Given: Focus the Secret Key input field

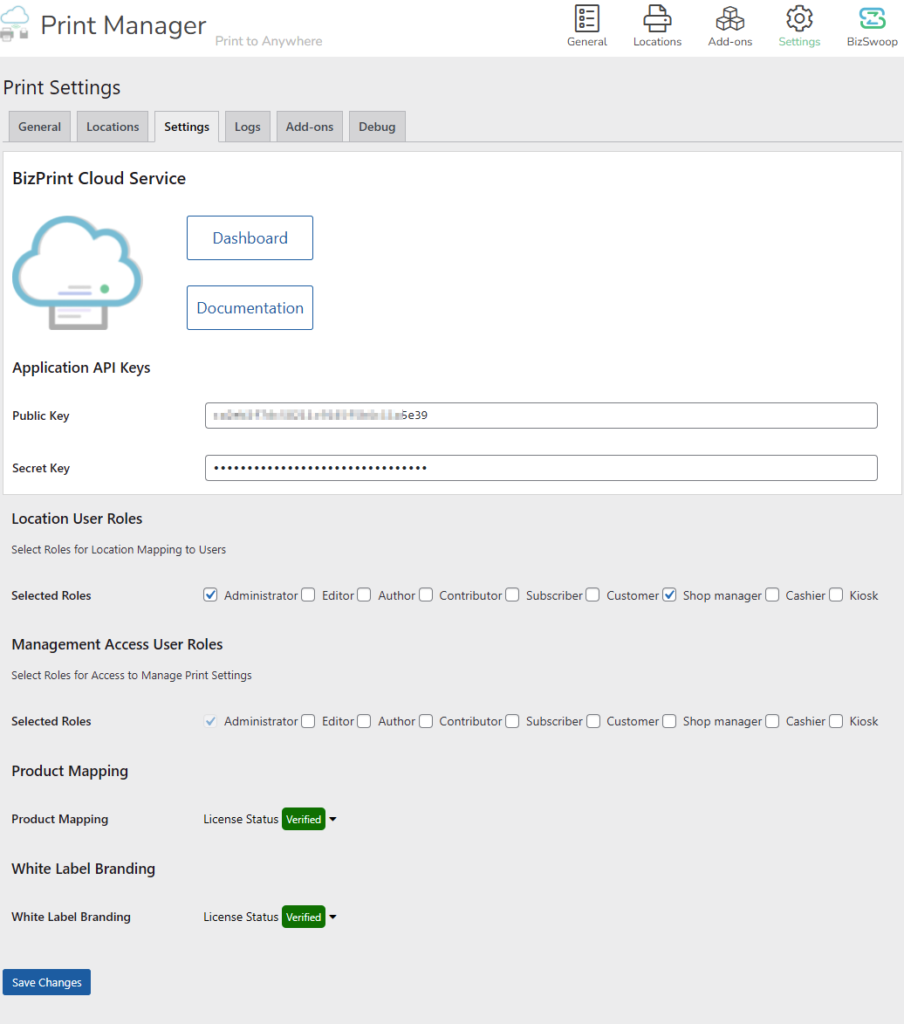Looking at the screenshot, I should click(541, 468).
